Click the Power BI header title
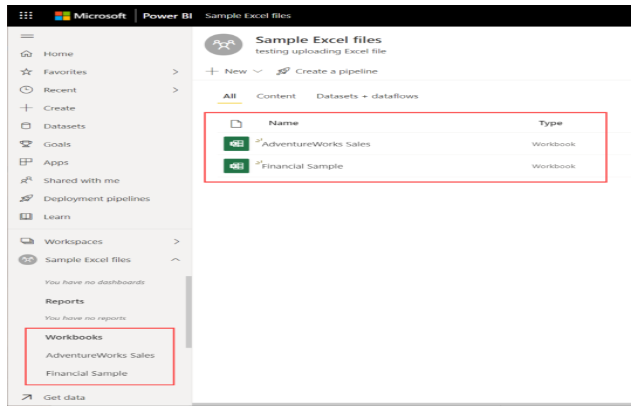The image size is (642, 412). click(167, 16)
